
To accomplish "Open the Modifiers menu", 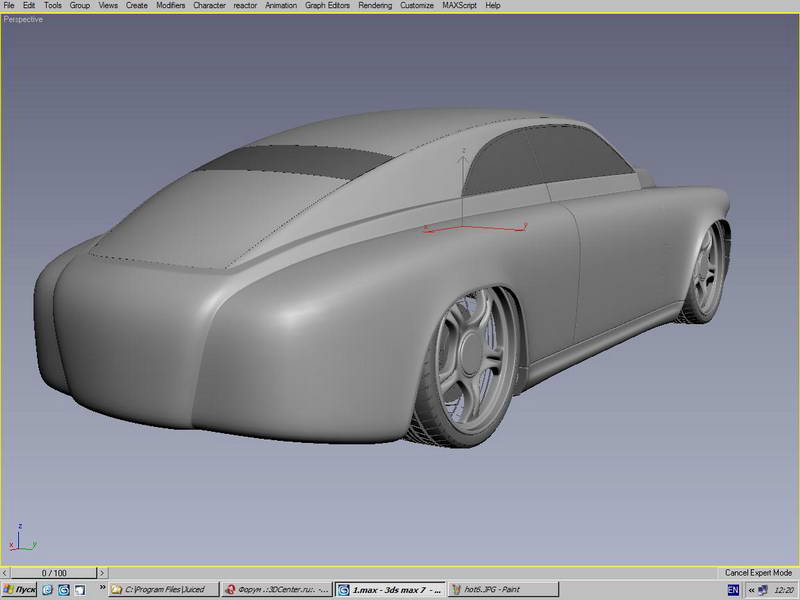I will point(170,6).
